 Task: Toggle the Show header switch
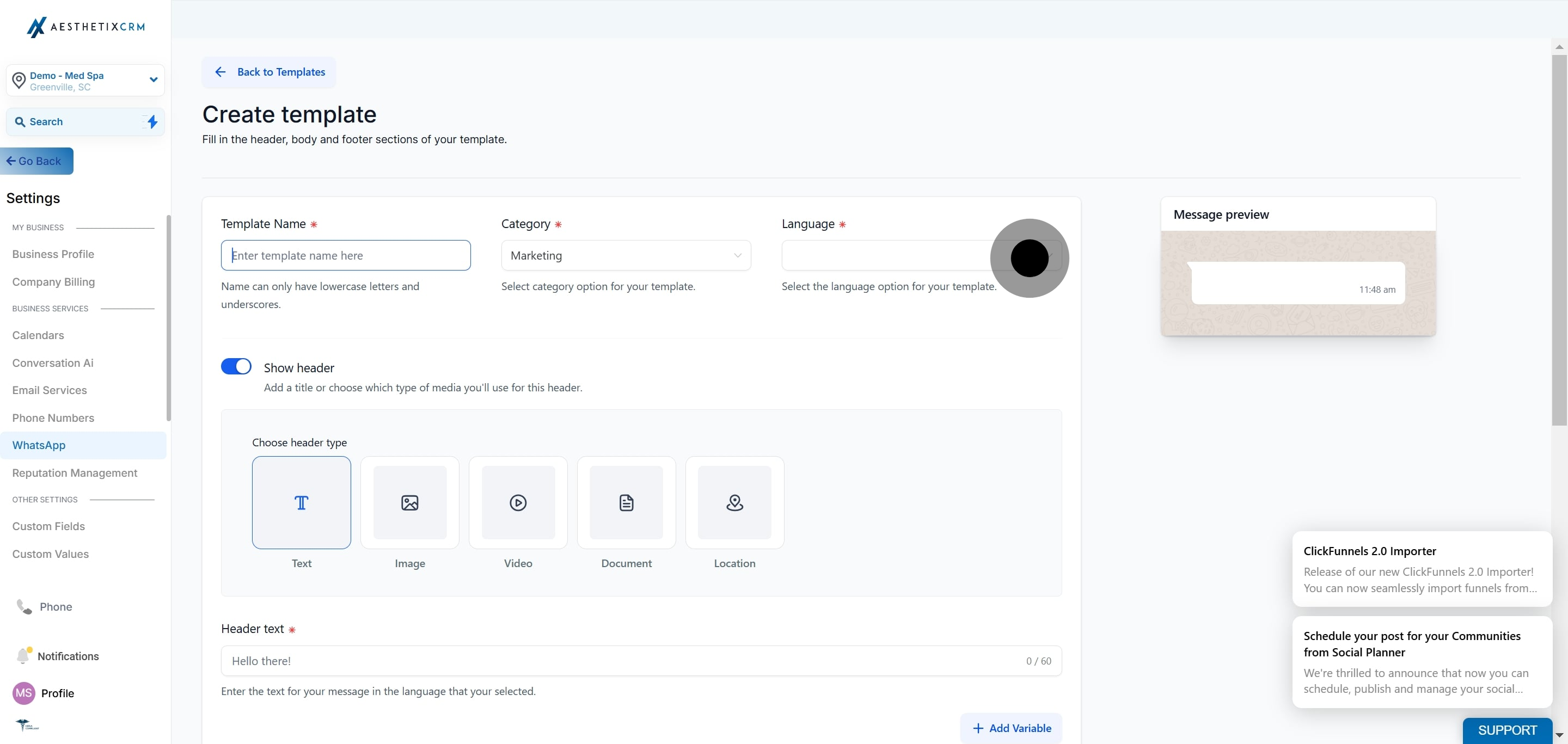pyautogui.click(x=236, y=366)
